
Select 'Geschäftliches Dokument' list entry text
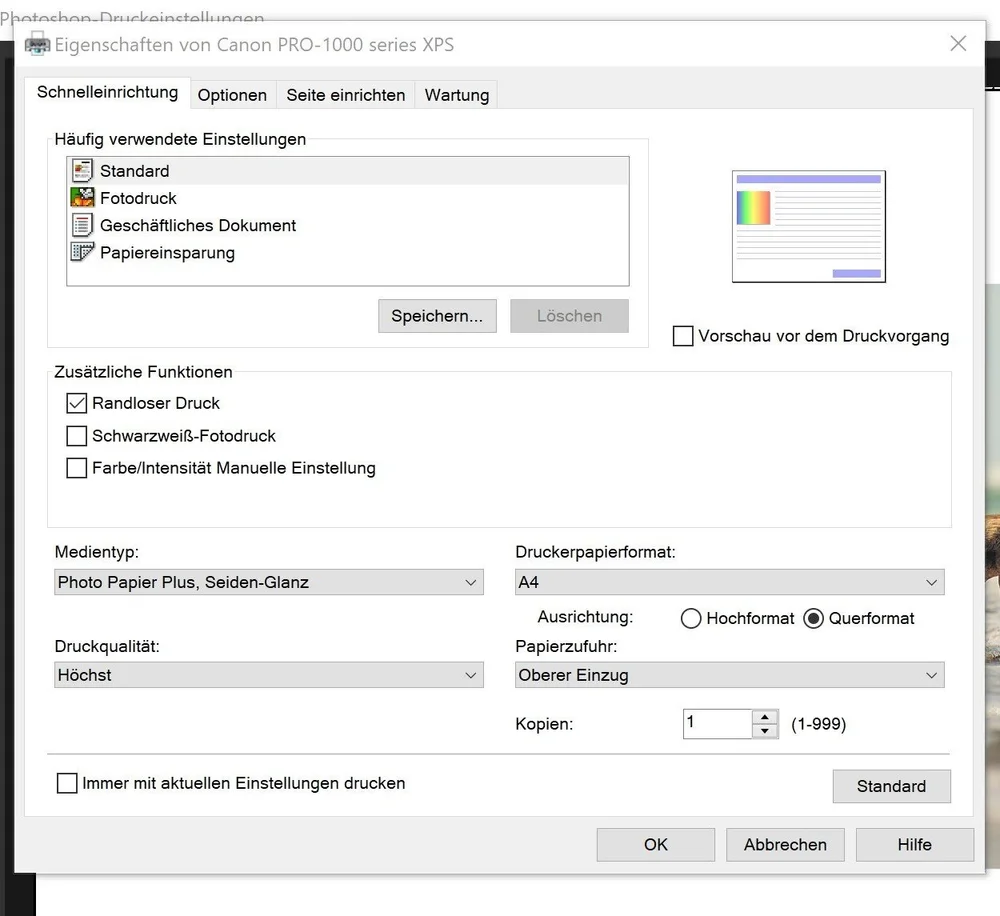click(x=198, y=225)
